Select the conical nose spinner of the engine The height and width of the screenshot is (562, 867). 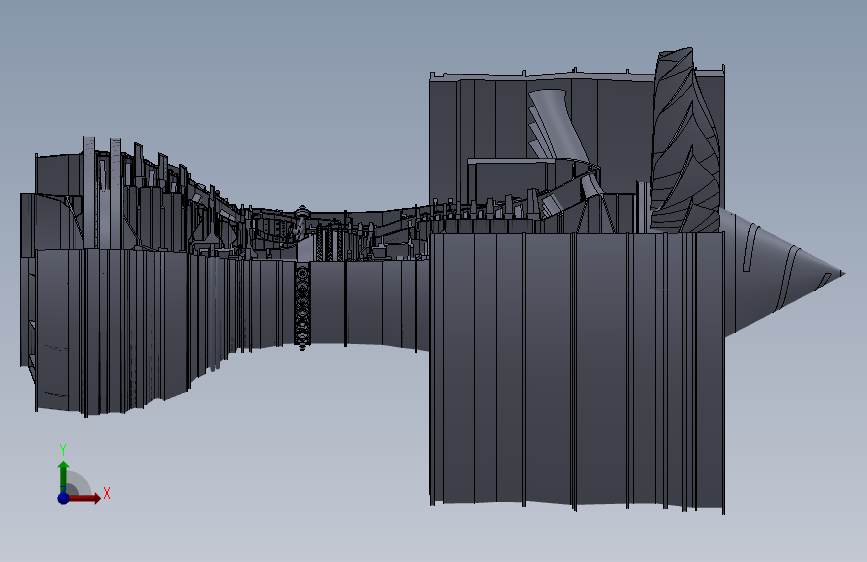tap(782, 273)
